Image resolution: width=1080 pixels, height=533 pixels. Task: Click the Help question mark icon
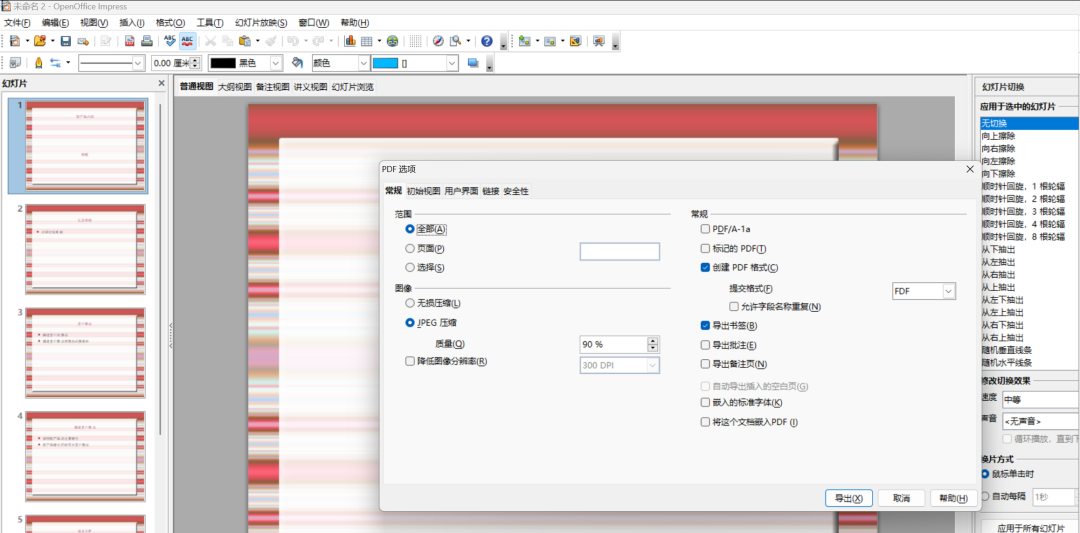click(x=487, y=41)
